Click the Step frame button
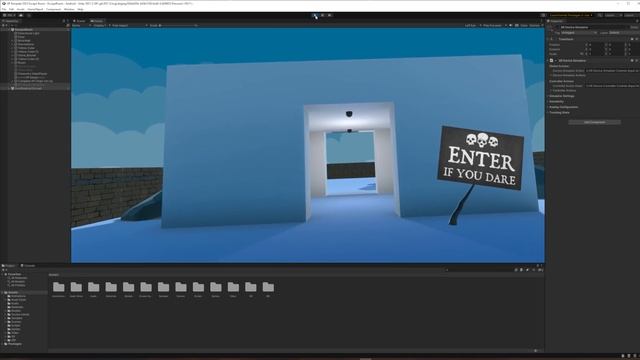This screenshot has height=360, width=640. [329, 16]
